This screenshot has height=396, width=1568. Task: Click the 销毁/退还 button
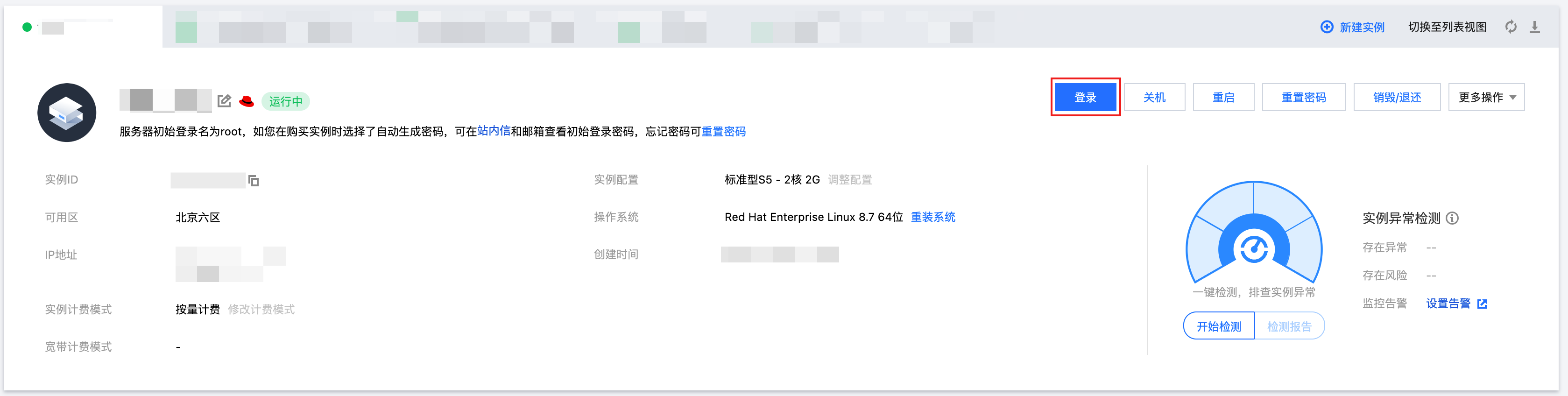click(x=1396, y=97)
